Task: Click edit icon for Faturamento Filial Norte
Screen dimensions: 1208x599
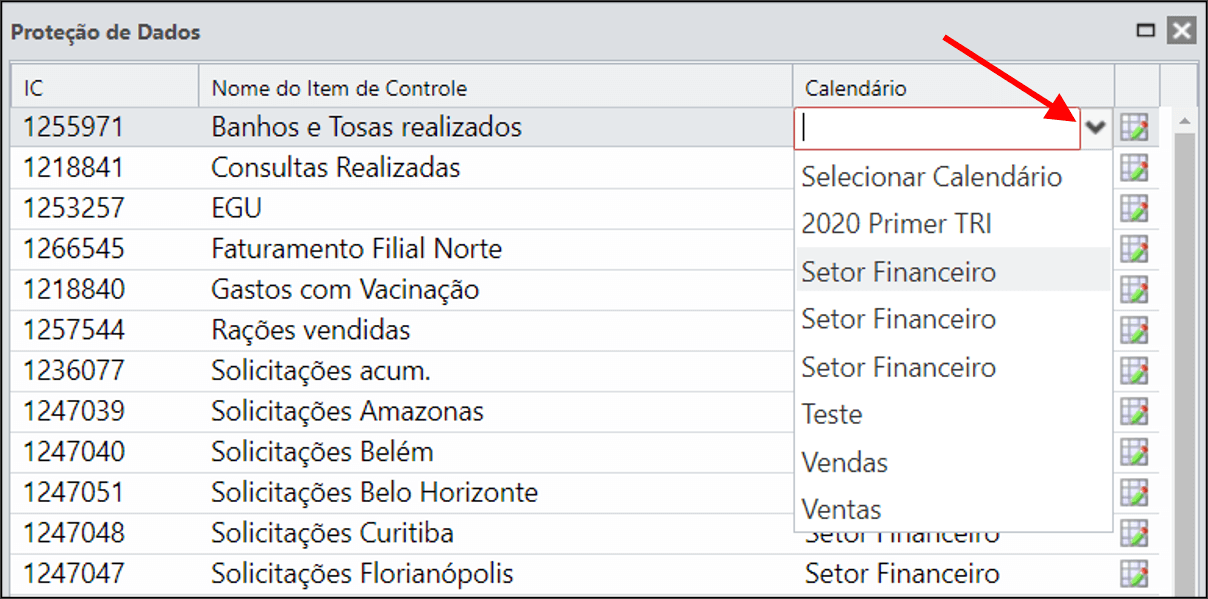Action: pyautogui.click(x=1134, y=249)
